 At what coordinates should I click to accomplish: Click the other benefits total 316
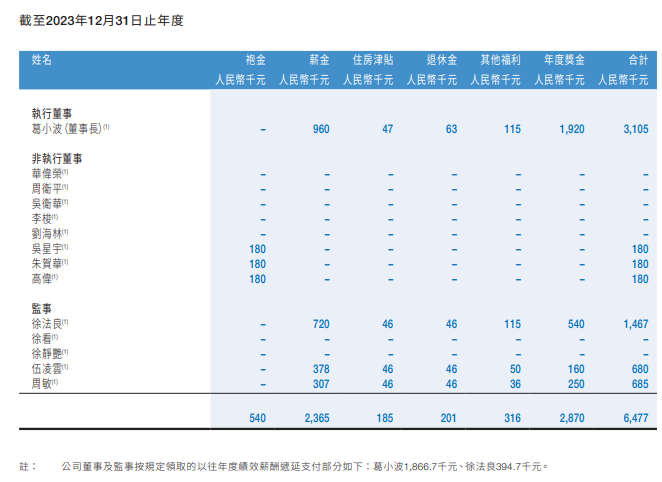click(x=512, y=418)
